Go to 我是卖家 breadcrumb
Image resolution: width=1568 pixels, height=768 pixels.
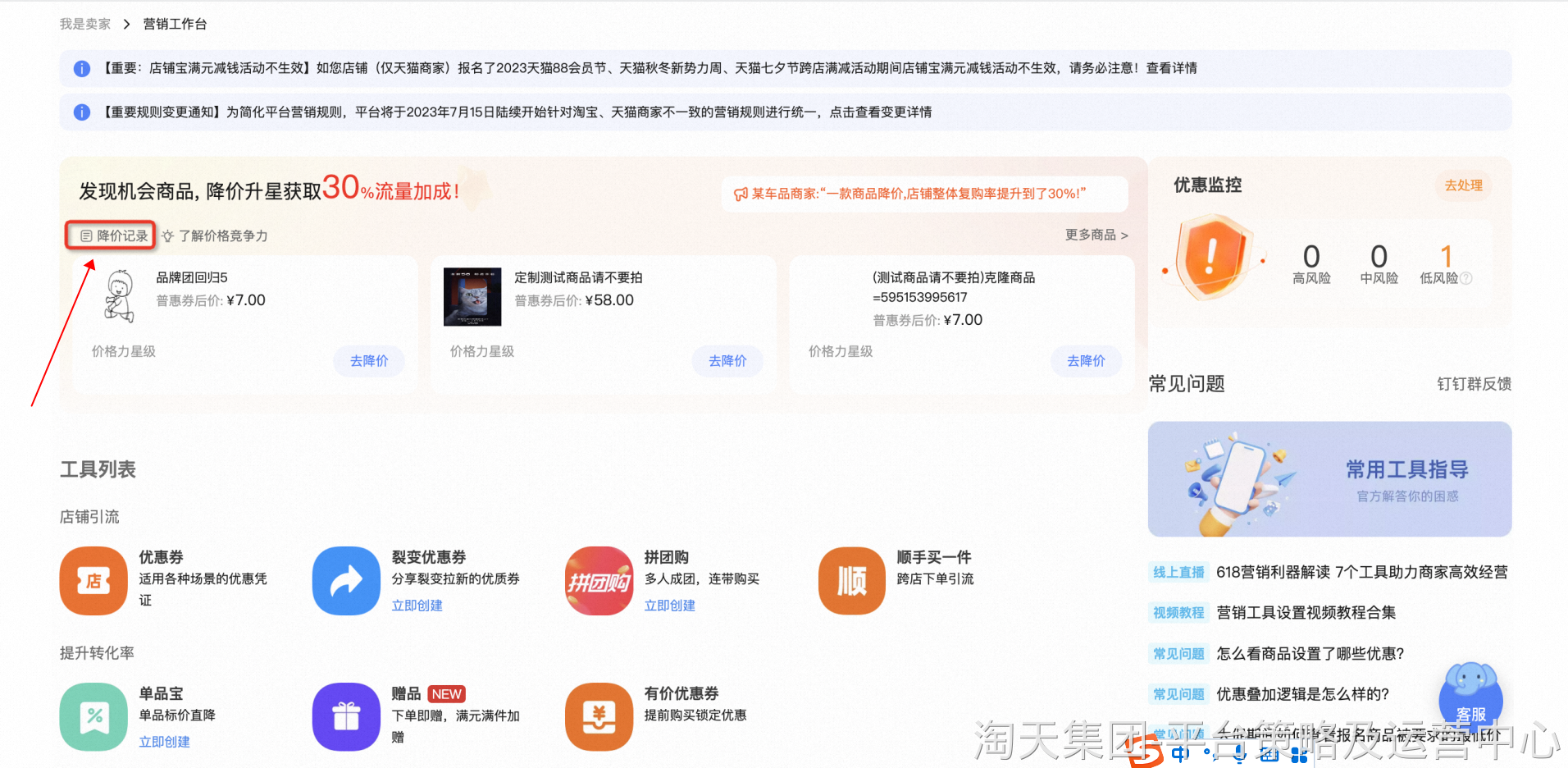click(85, 25)
